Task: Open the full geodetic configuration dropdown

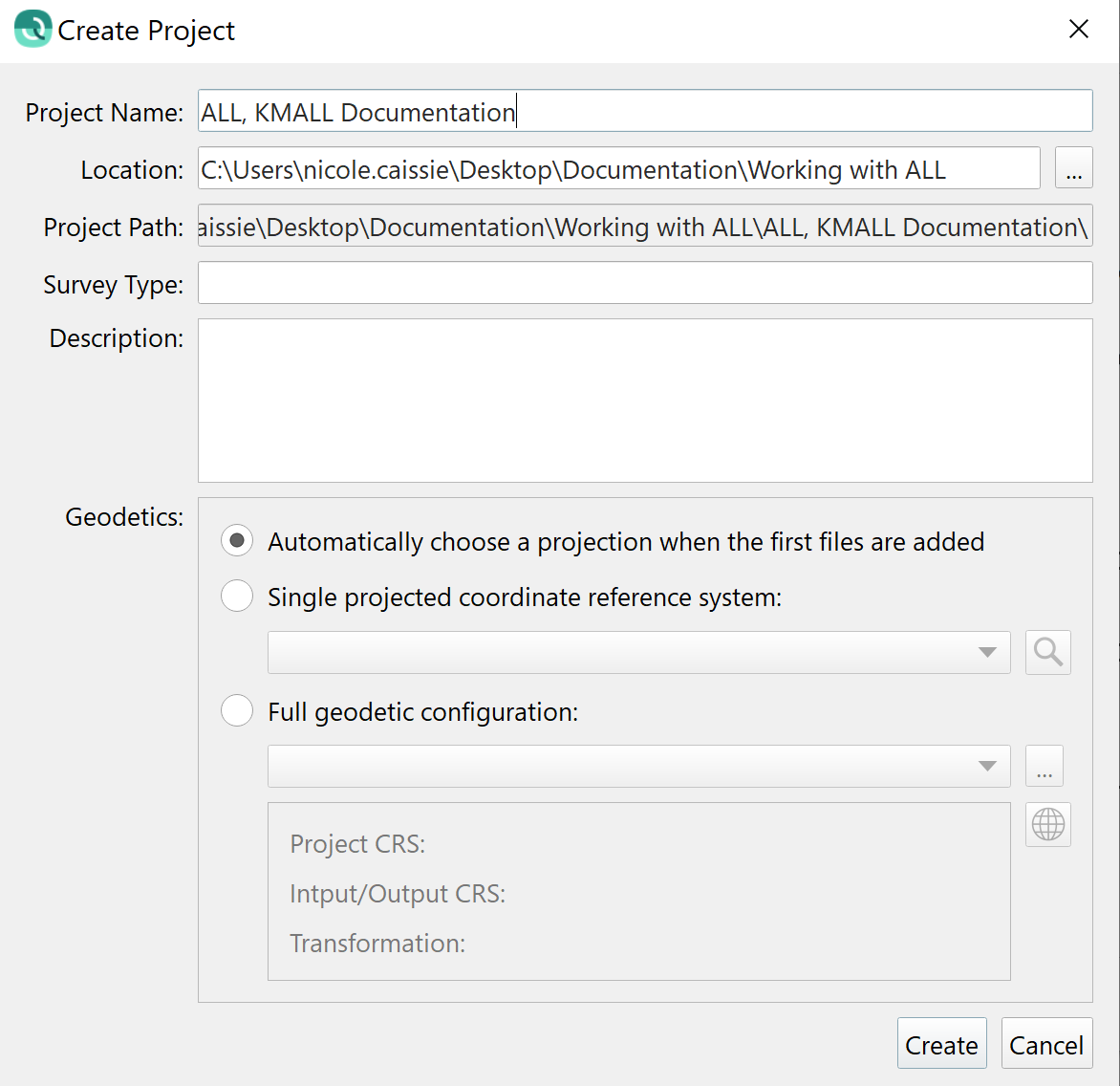Action: click(638, 767)
